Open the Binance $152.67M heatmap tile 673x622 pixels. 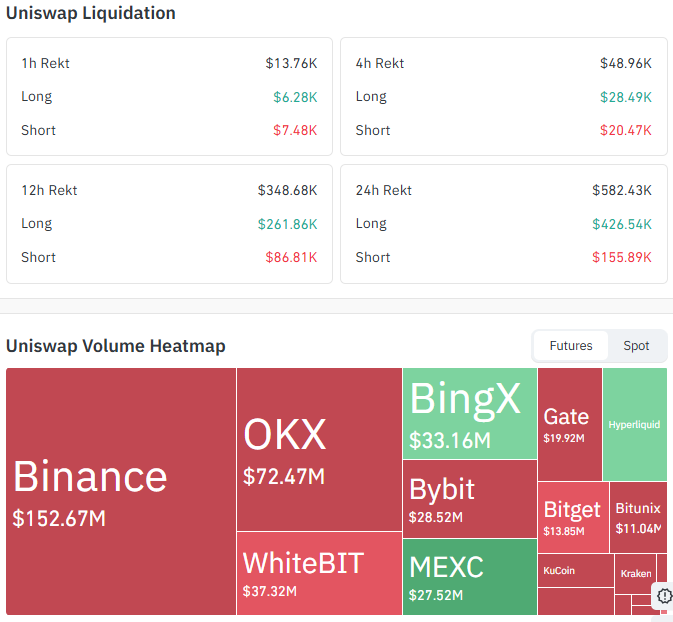tap(121, 491)
